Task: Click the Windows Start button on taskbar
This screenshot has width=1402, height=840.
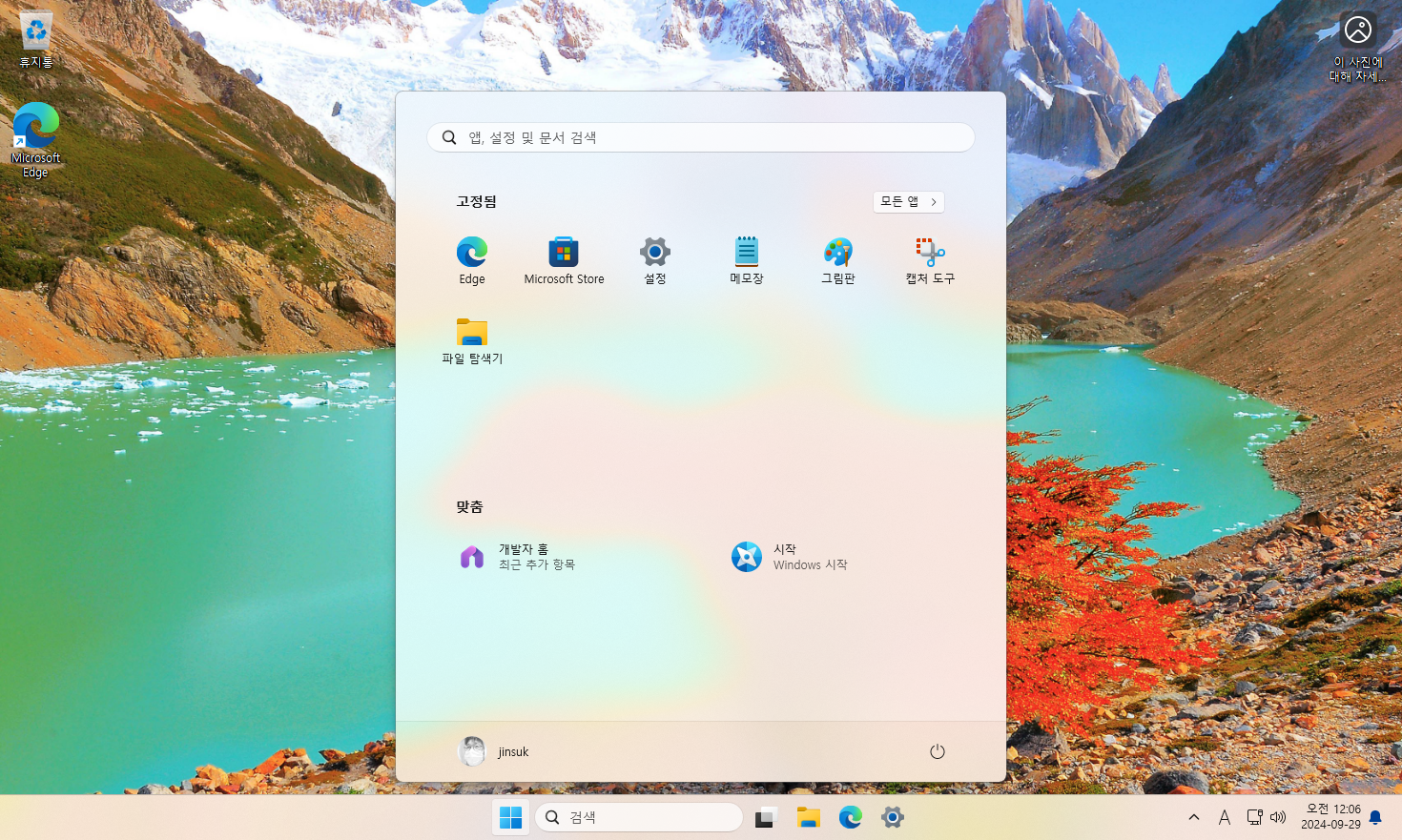Action: [511, 817]
